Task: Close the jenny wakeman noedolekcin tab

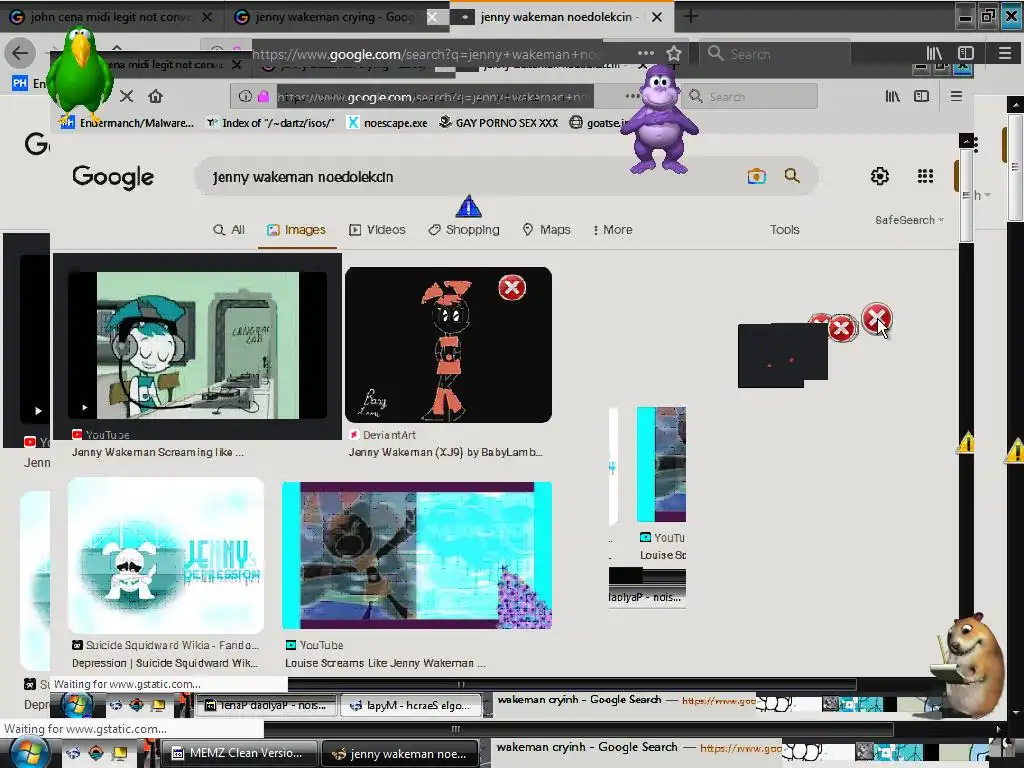Action: [657, 17]
